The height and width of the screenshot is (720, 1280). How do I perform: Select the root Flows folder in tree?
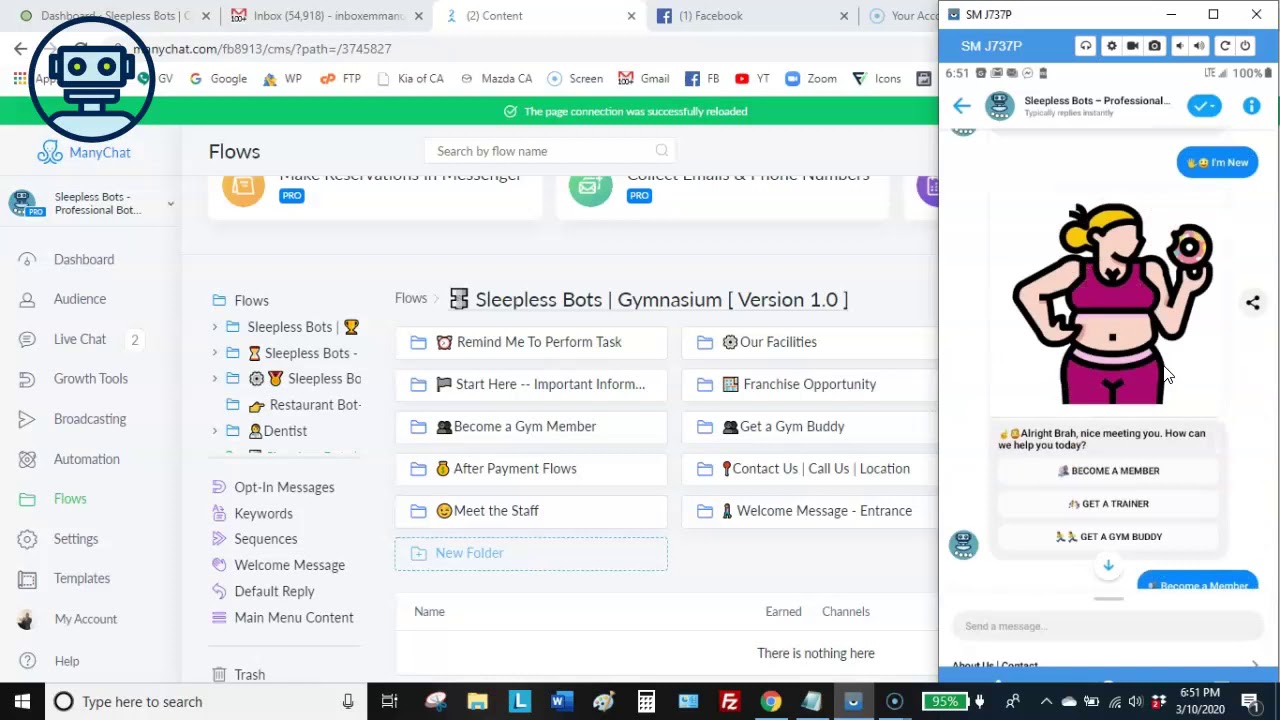pos(251,300)
